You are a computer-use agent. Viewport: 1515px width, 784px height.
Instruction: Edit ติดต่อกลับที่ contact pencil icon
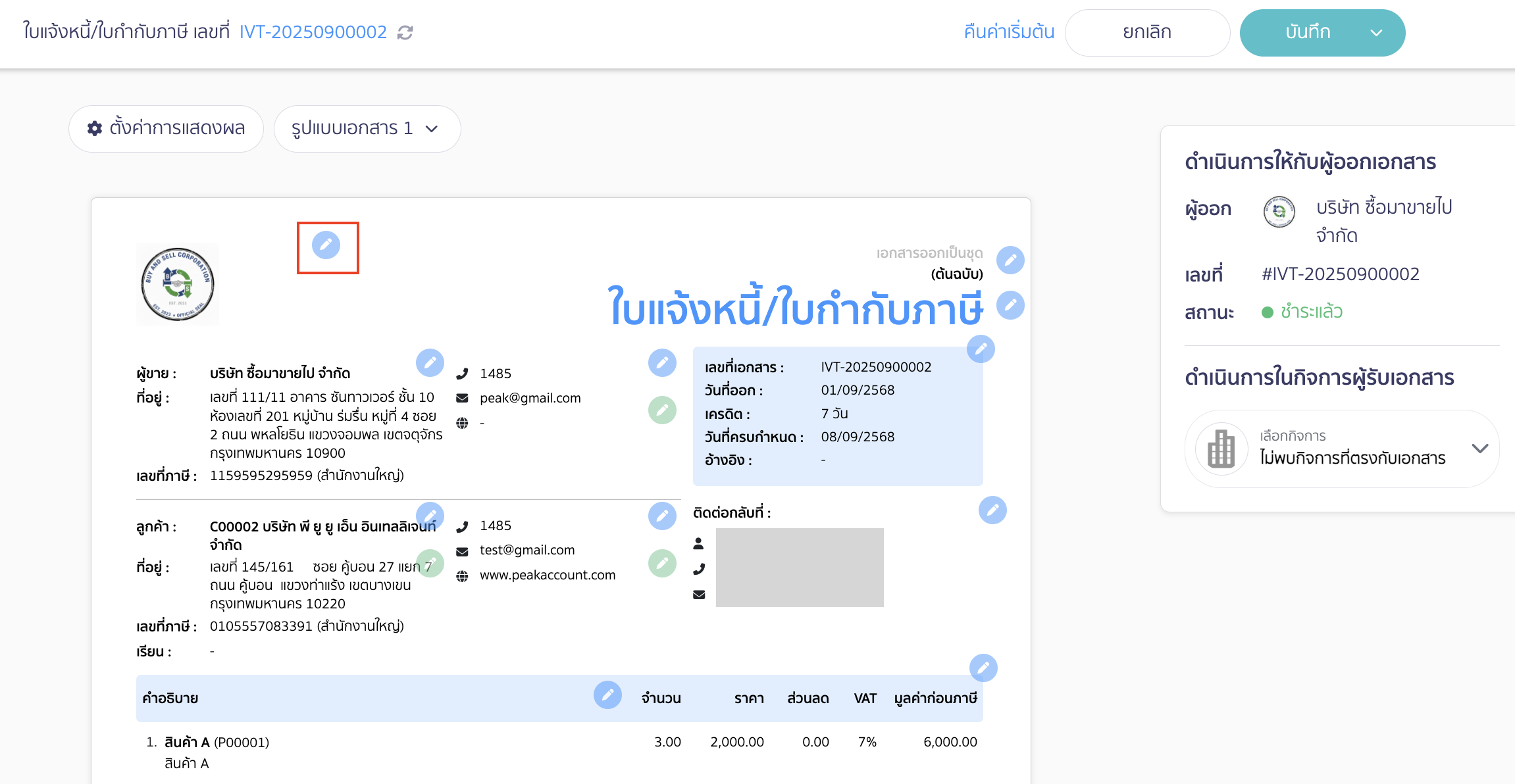(x=993, y=510)
